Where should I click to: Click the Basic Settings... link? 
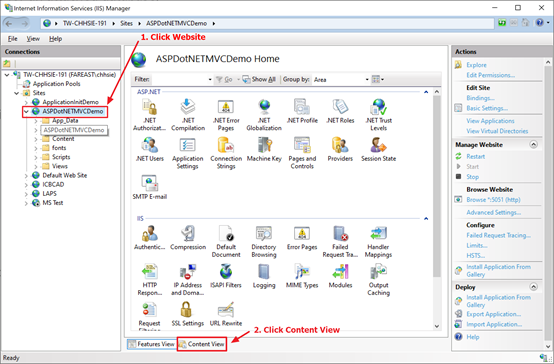tap(487, 108)
